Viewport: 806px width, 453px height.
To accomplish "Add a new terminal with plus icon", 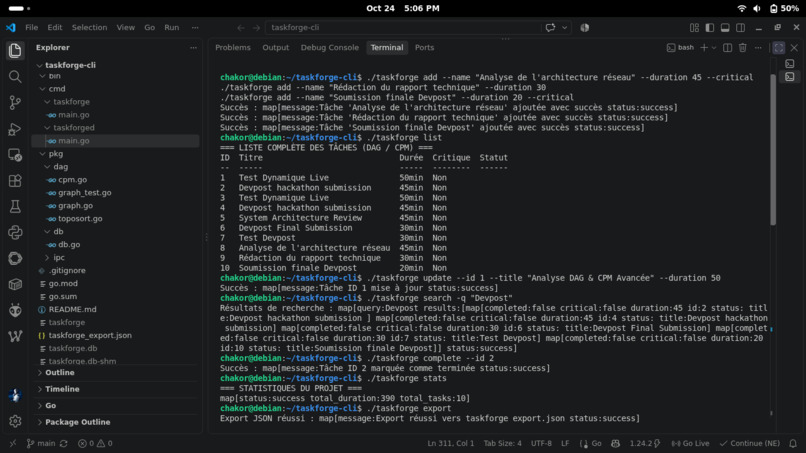I will click(704, 47).
